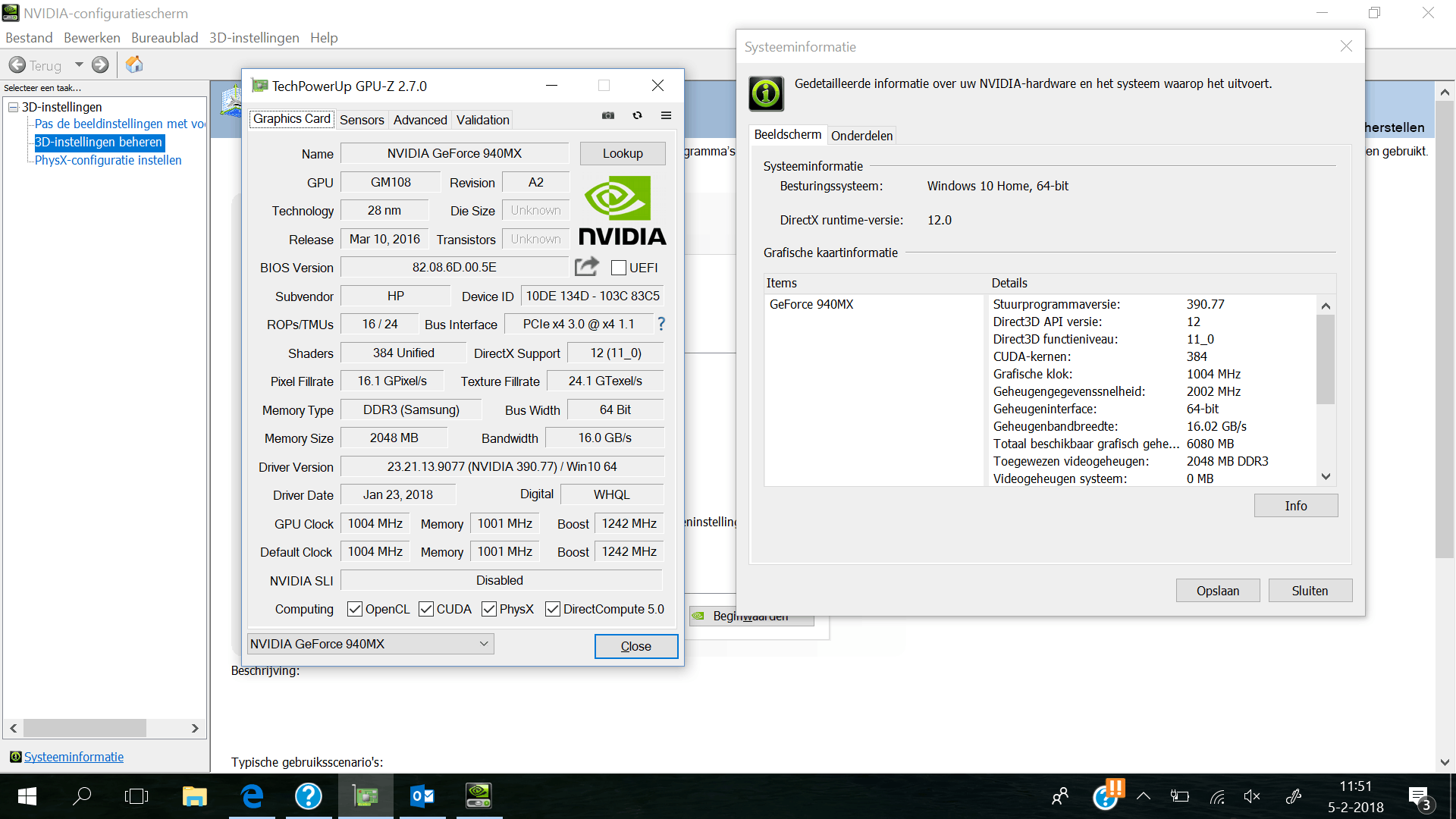Click the details list scroll-up arrow
This screenshot has height=819, width=1456.
(x=1326, y=306)
